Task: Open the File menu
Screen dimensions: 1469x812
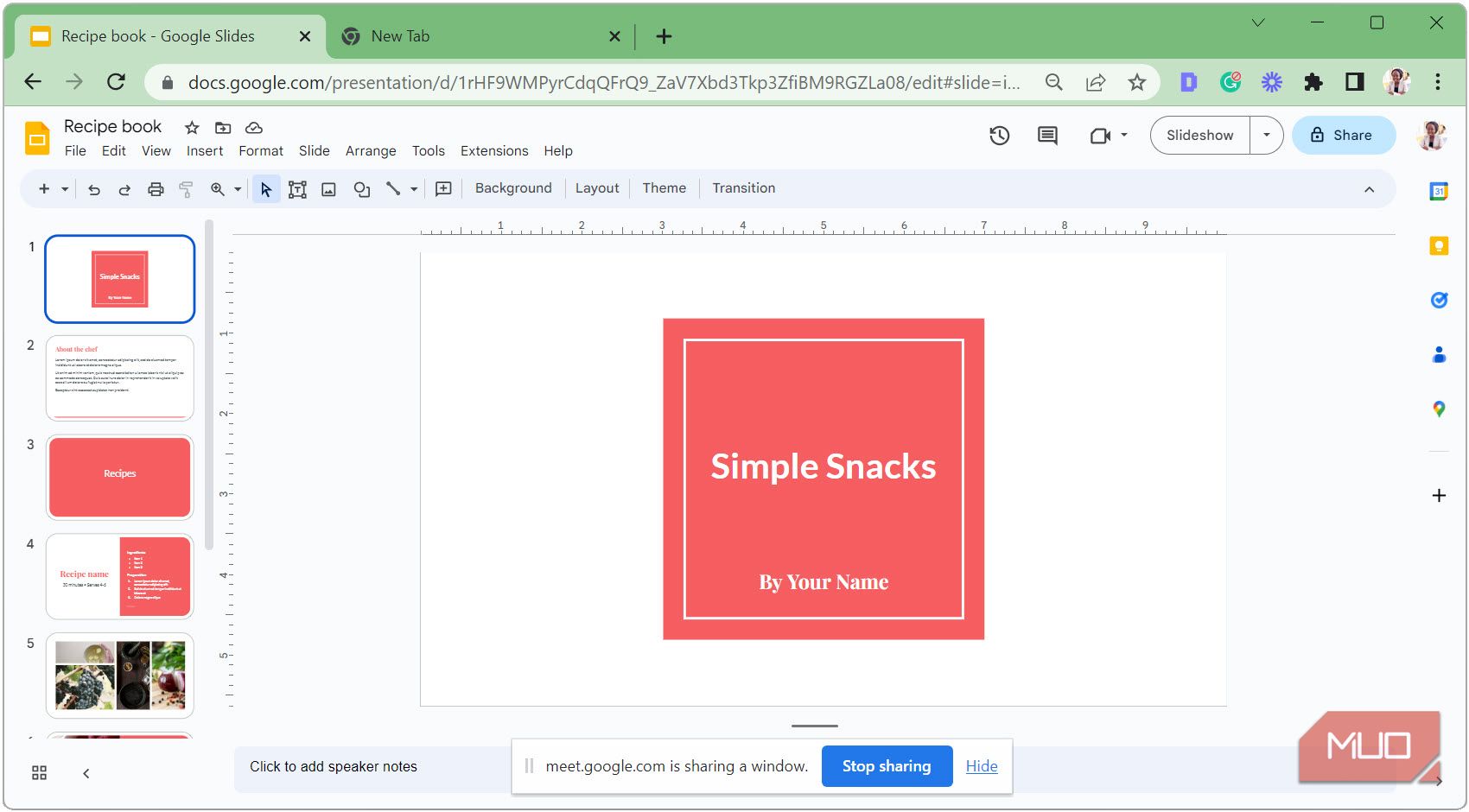Action: (75, 151)
